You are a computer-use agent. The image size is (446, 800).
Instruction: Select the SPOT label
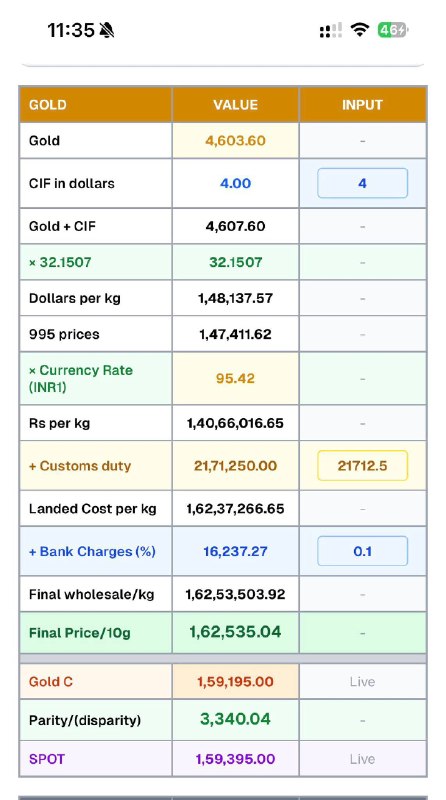click(x=47, y=759)
